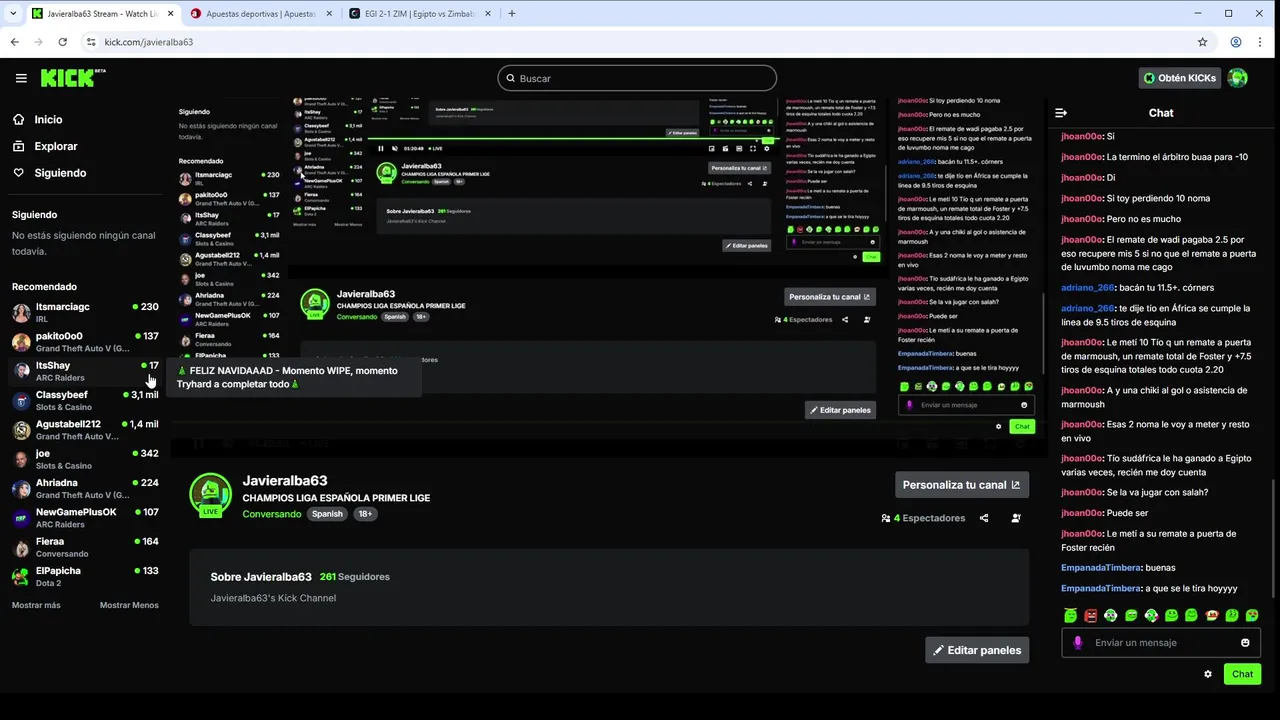This screenshot has width=1280, height=720.
Task: Open the browser profile icon
Action: tap(1236, 42)
